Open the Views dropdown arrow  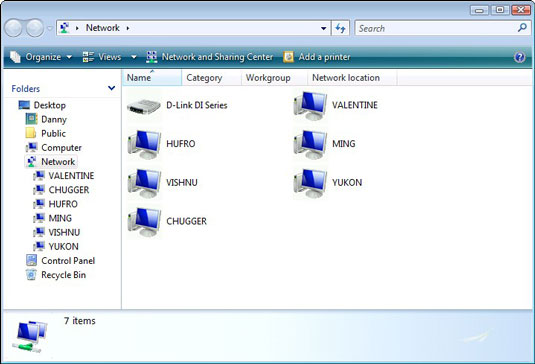(134, 57)
